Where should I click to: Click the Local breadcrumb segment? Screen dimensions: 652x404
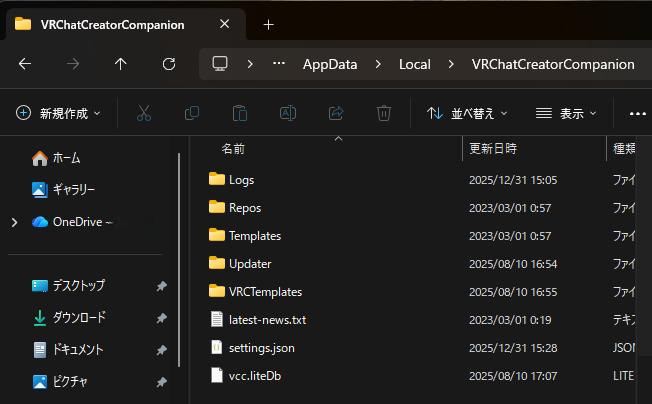414,64
